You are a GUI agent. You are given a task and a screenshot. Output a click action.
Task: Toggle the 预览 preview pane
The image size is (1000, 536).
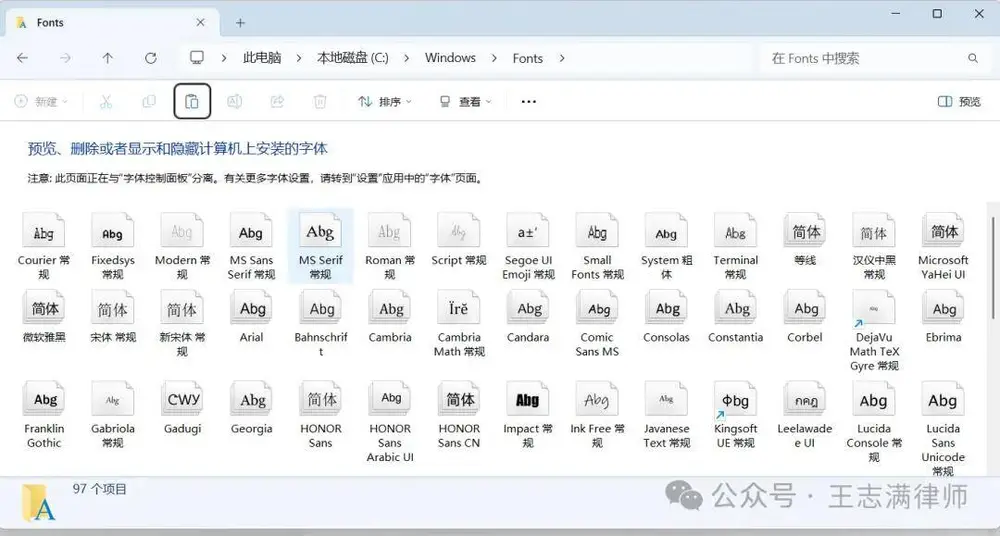960,101
